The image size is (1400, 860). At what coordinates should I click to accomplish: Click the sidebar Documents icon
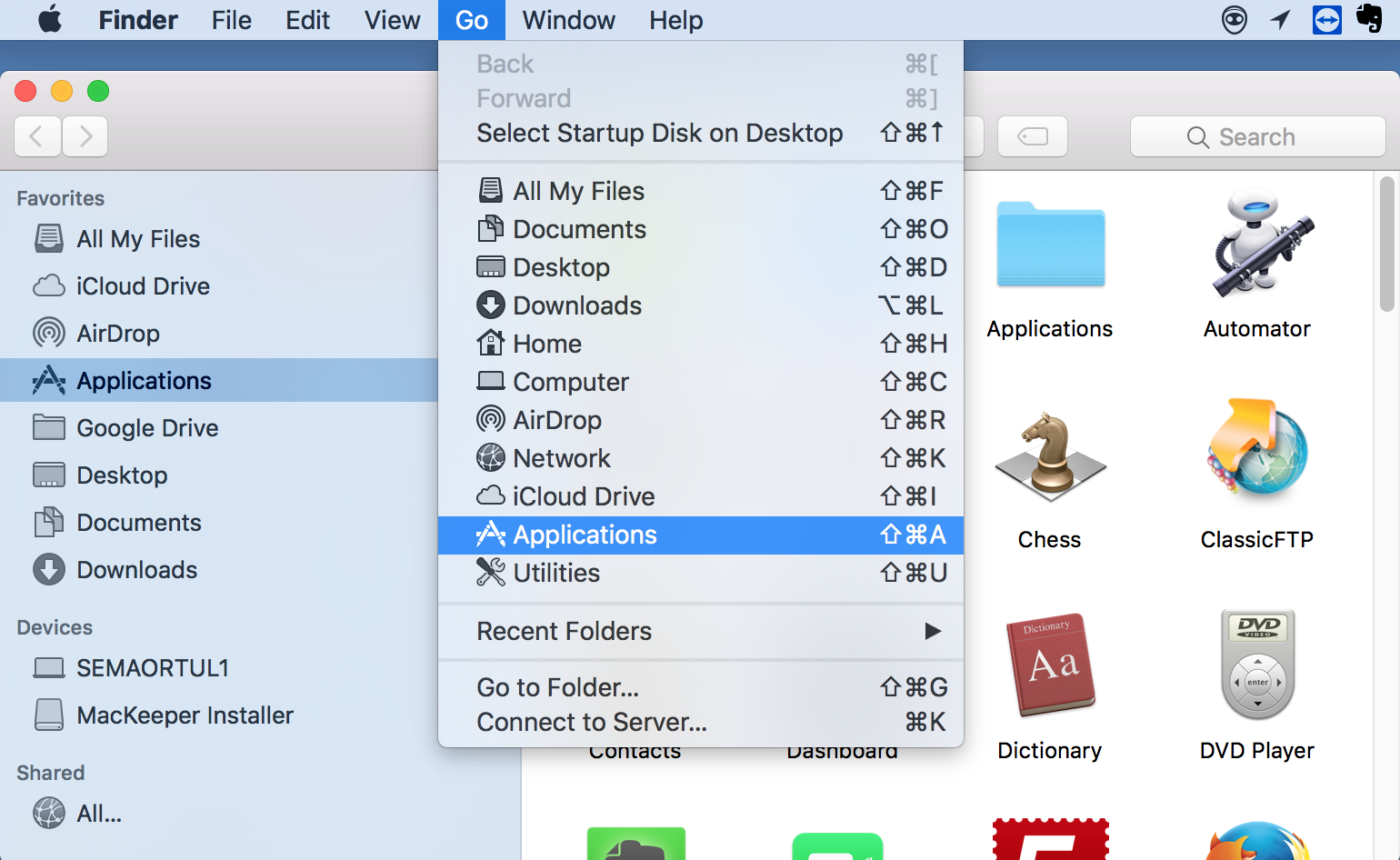click(49, 523)
